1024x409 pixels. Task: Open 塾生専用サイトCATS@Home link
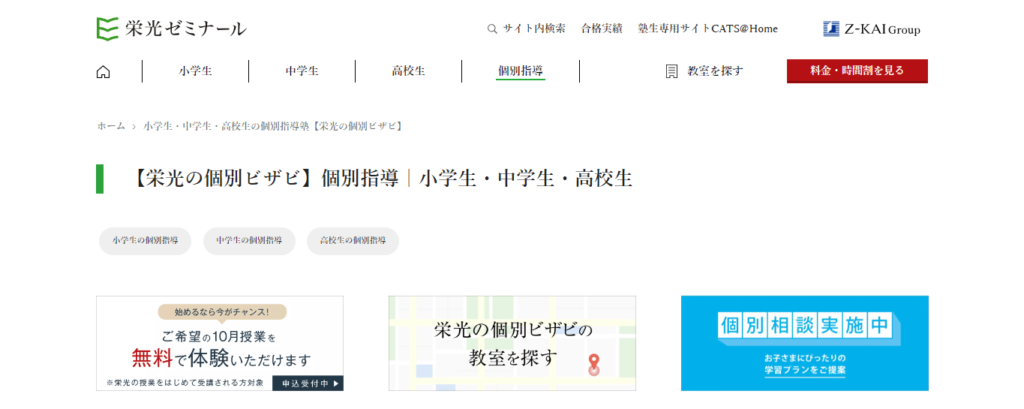pos(708,29)
